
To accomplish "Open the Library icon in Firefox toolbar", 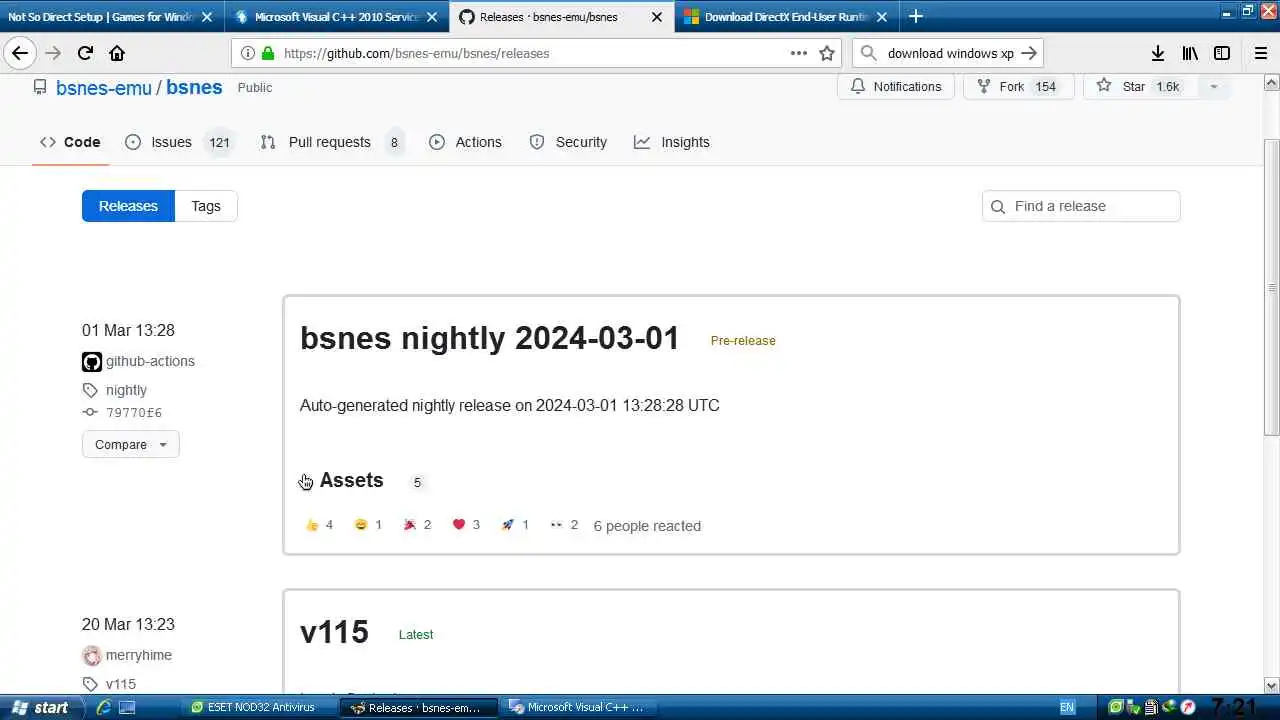I will tap(1190, 53).
